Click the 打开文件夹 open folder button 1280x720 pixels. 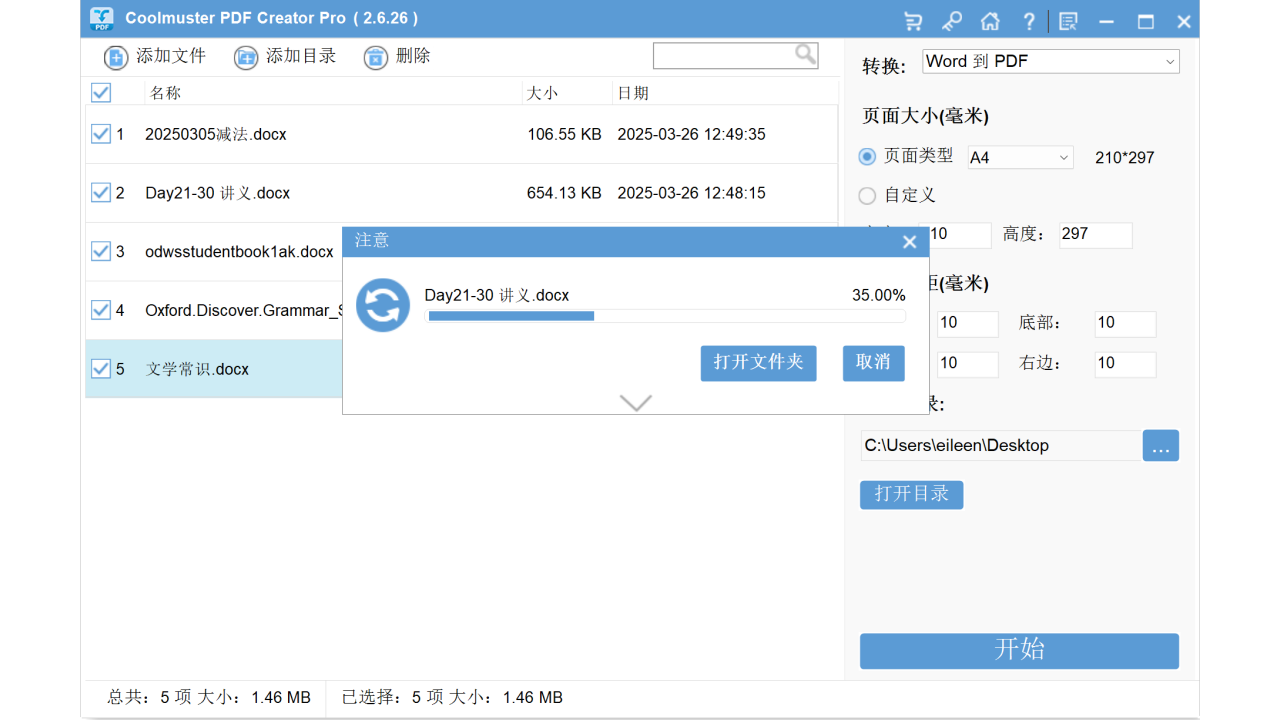[758, 363]
